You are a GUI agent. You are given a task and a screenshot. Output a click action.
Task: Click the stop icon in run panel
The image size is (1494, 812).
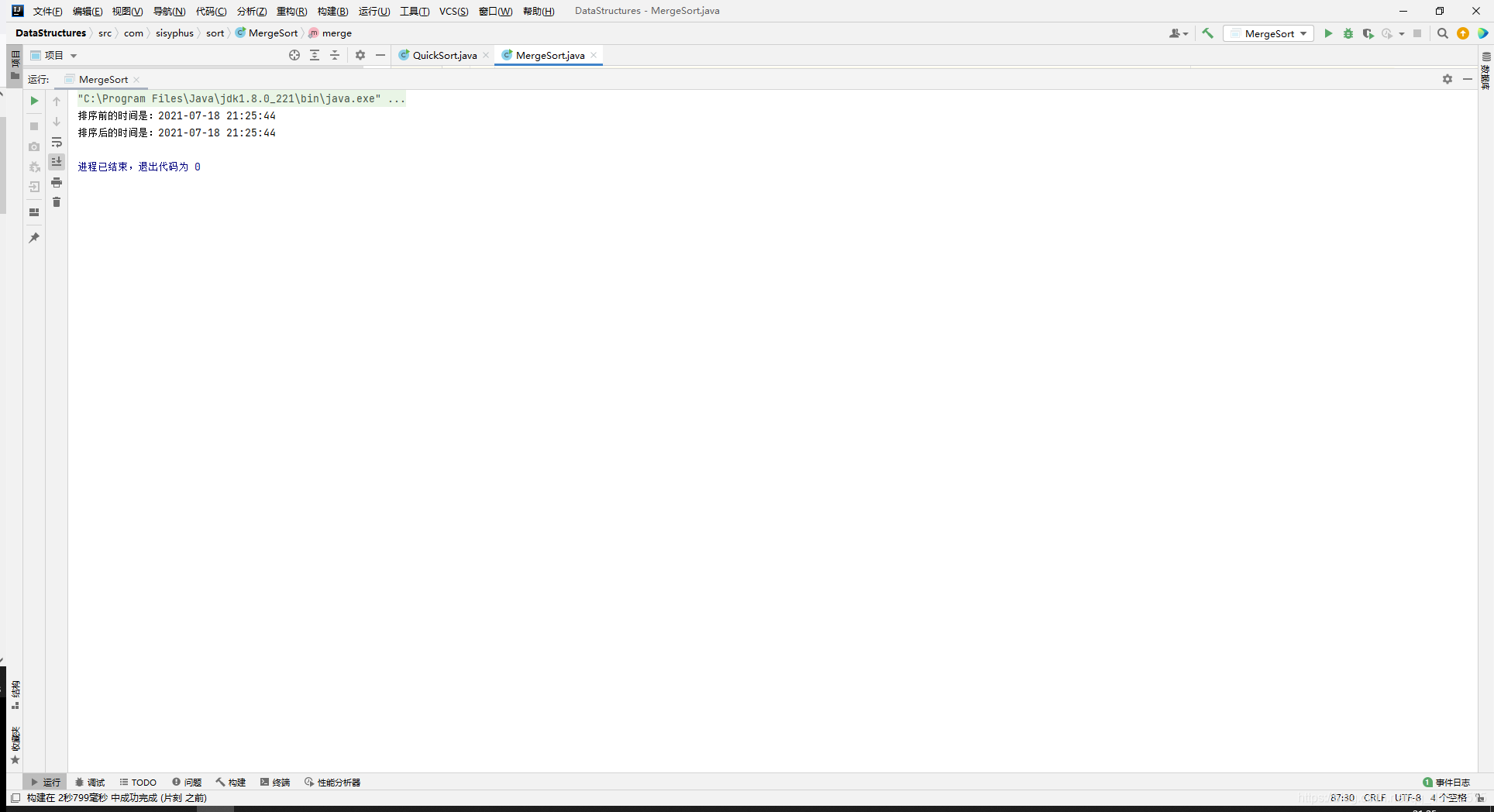click(x=34, y=126)
